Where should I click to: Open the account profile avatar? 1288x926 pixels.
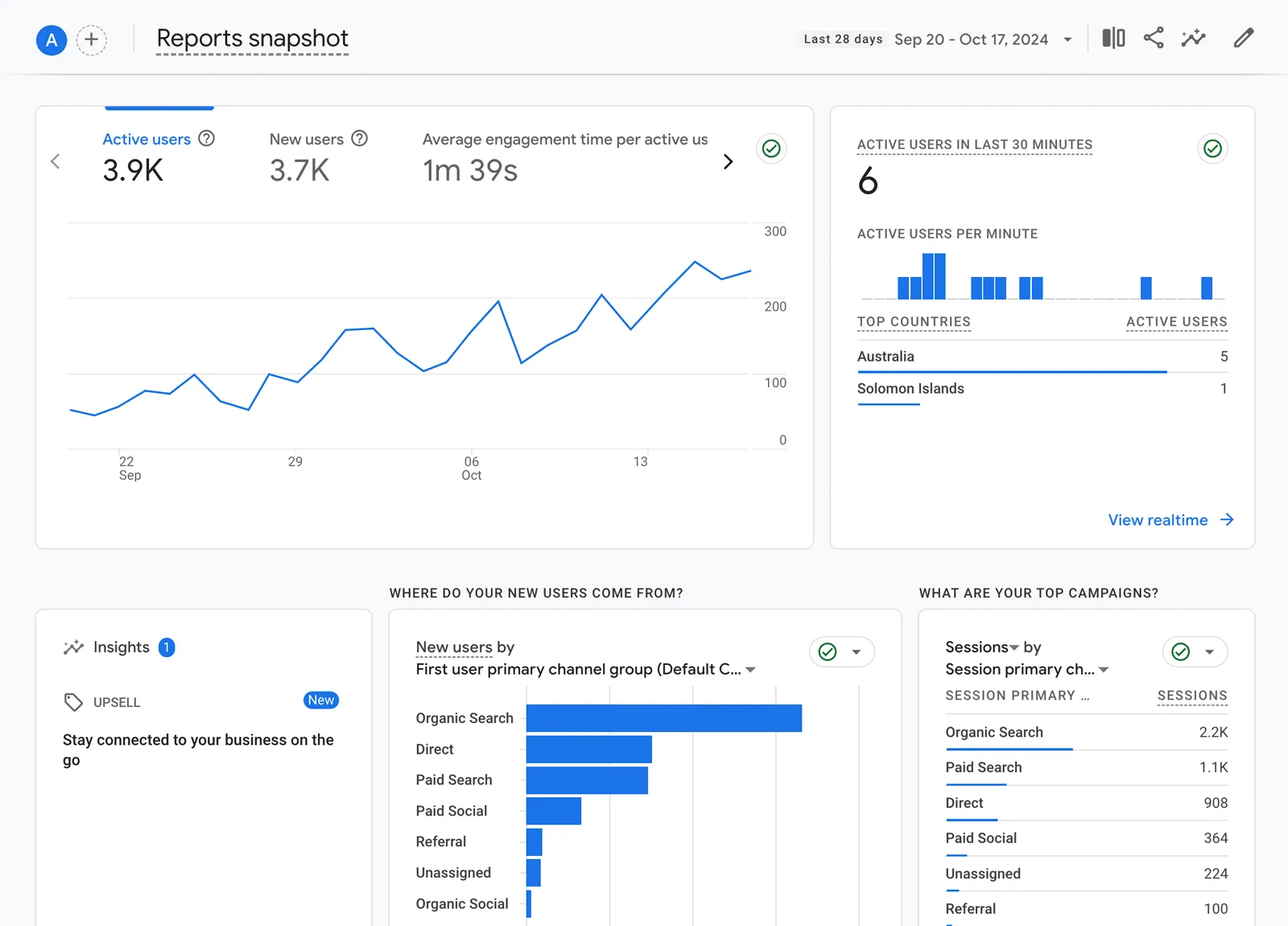point(51,39)
